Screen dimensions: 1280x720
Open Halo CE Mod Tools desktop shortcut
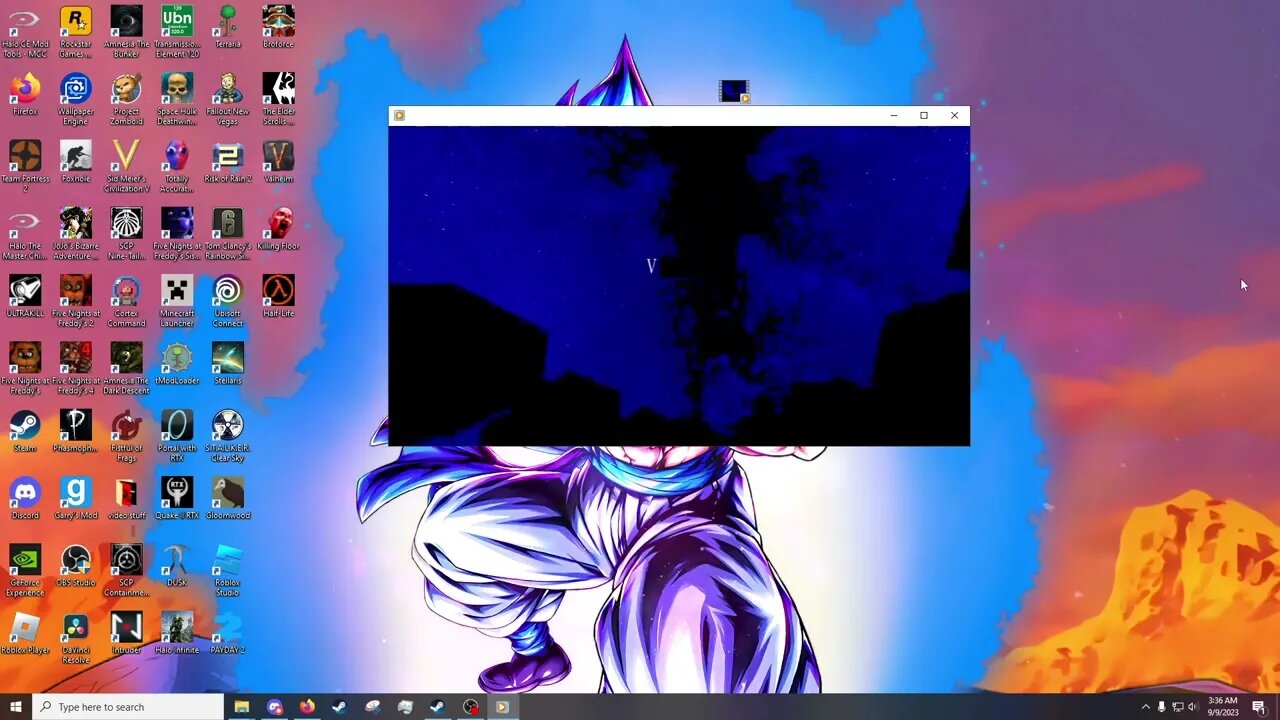point(25,32)
